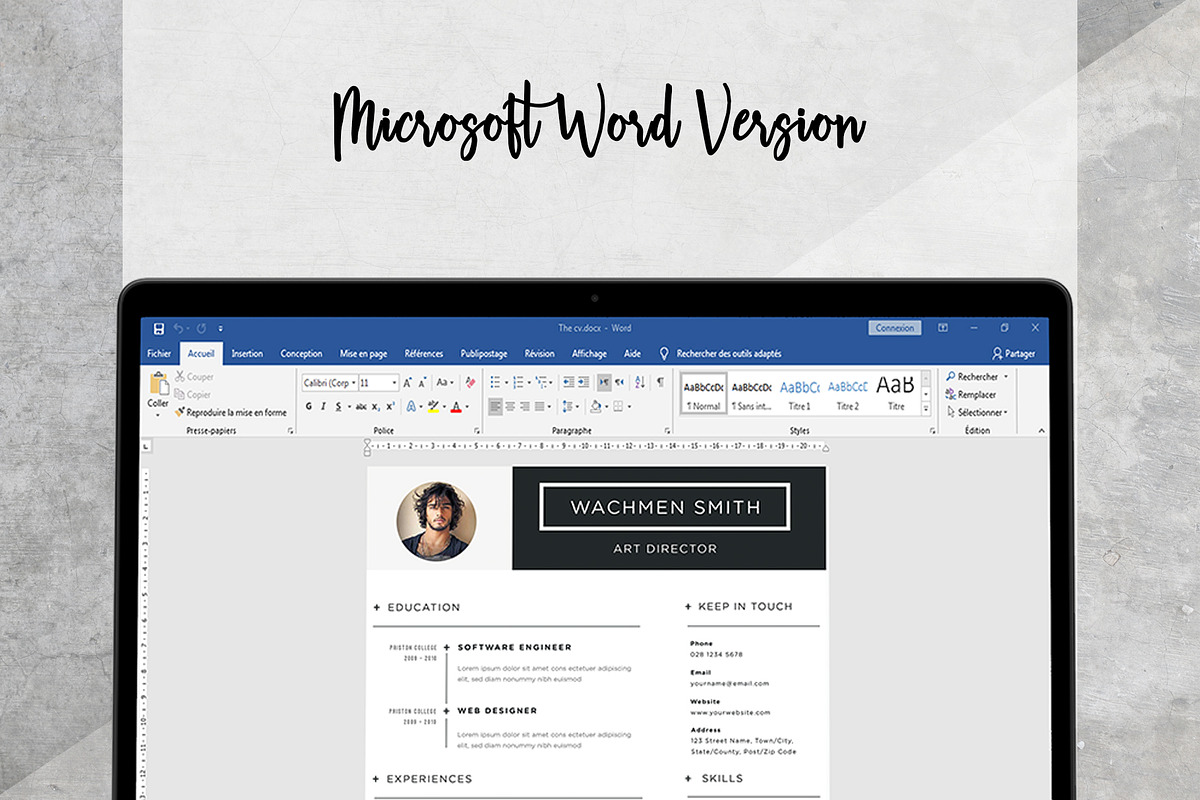Expand the Coller dropdown arrow
Viewport: 1200px width, 800px height.
click(x=158, y=413)
